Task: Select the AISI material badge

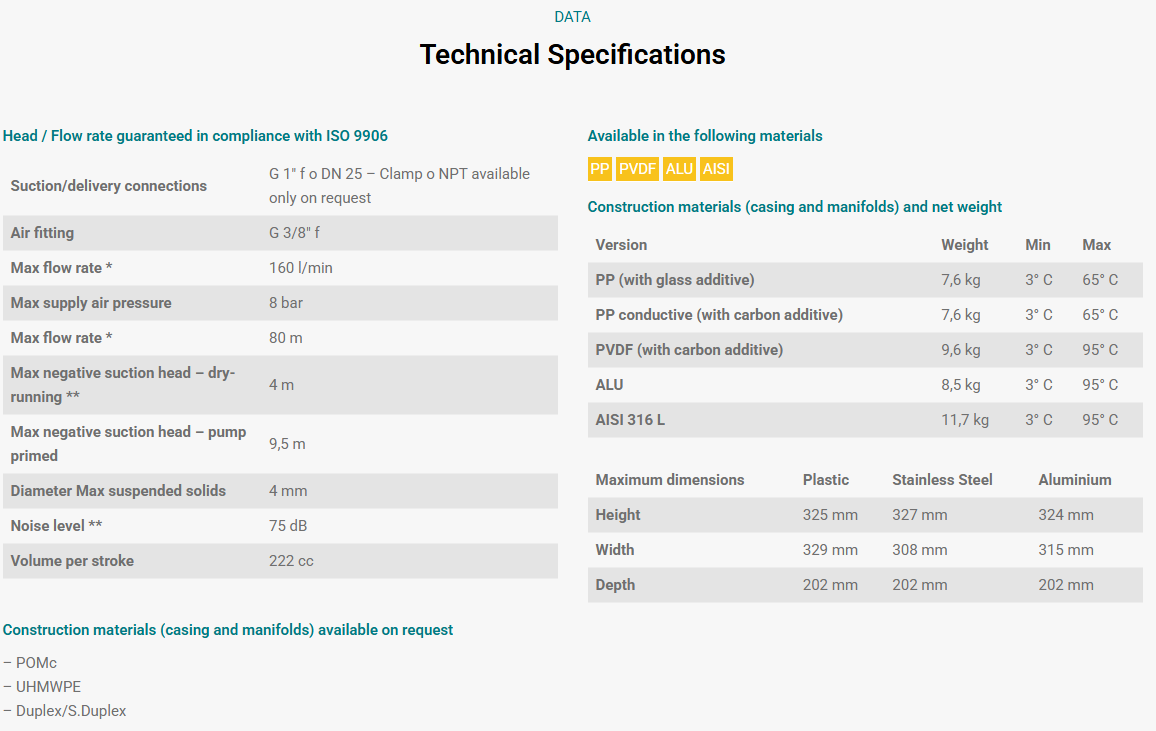Action: pos(716,169)
